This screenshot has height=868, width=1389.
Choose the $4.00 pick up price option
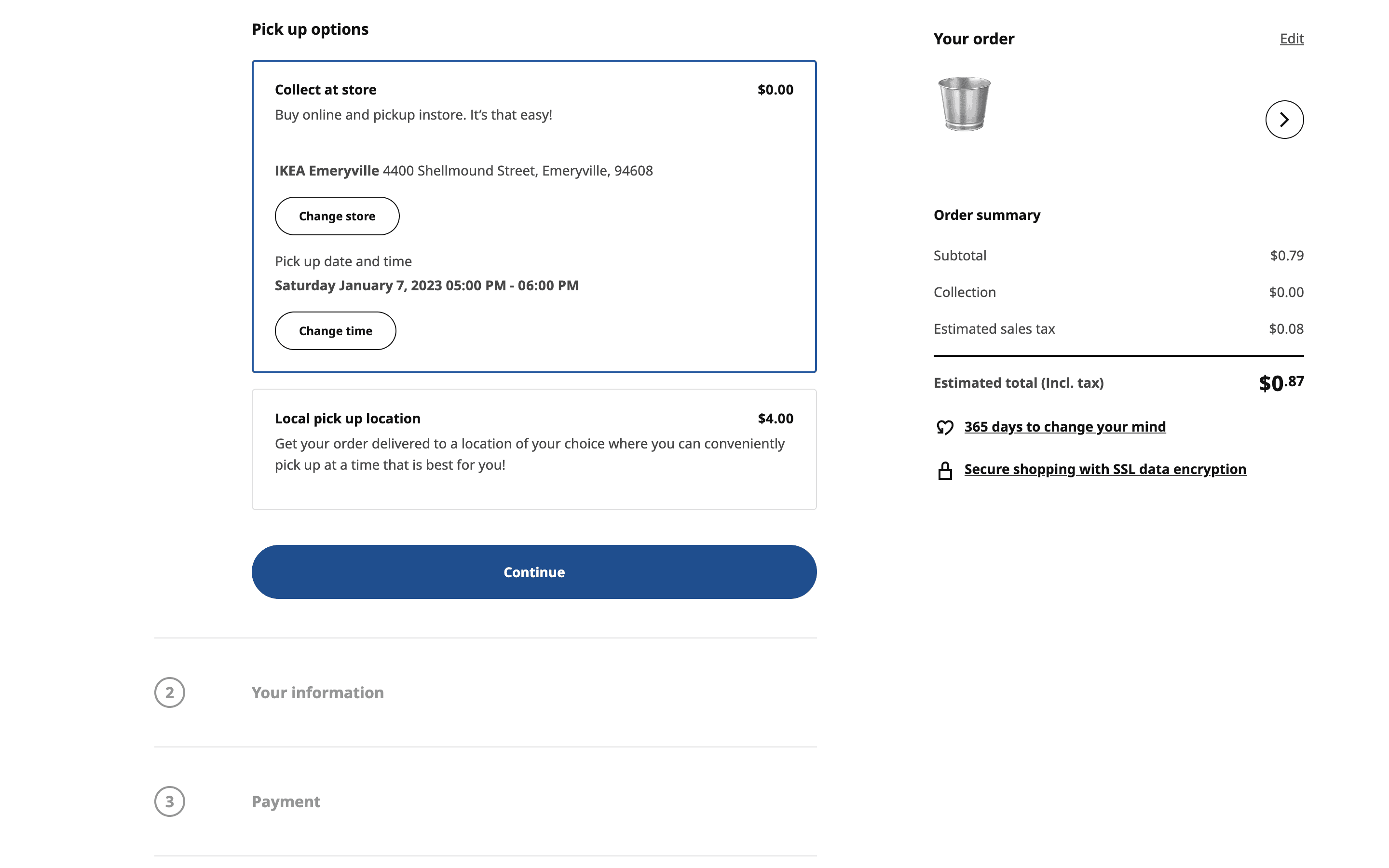(775, 419)
